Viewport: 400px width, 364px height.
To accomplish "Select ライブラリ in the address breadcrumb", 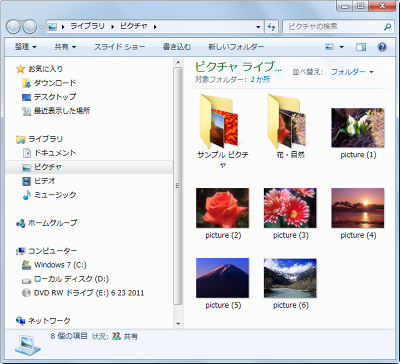I will (x=87, y=27).
